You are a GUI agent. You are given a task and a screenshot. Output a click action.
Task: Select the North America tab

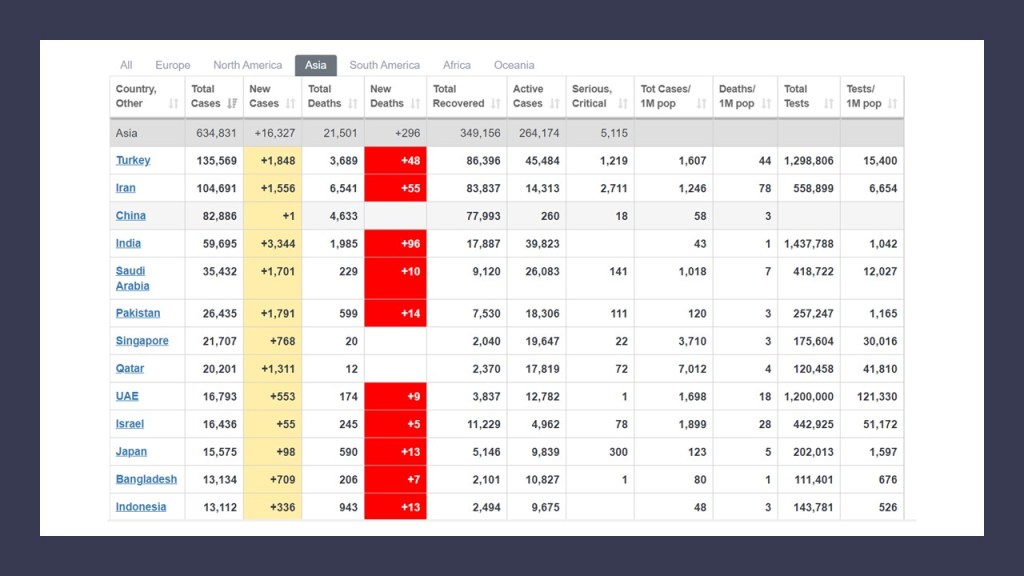point(247,65)
